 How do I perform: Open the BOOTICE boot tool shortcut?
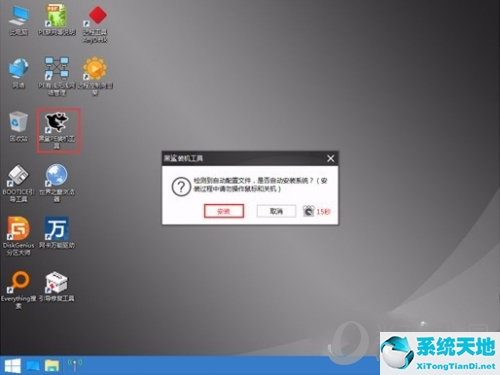click(18, 183)
